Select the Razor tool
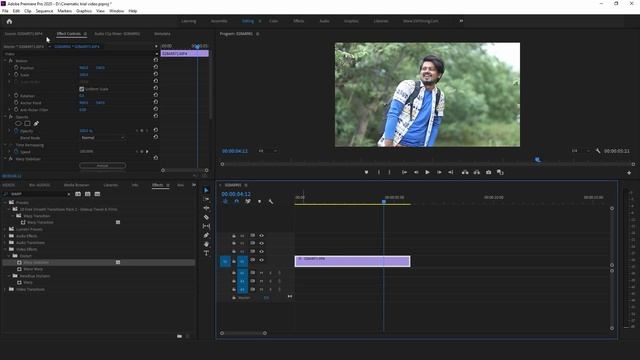Screen dimensions: 640x360 [x=206, y=217]
